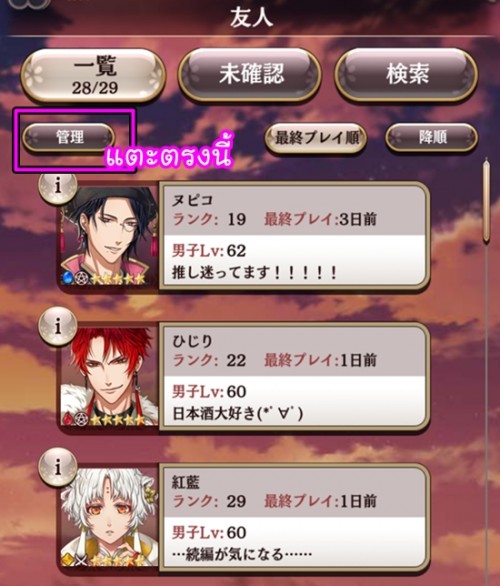This screenshot has width=500, height=586.
Task: Click the friend list scrollbar handle
Action: point(486,202)
